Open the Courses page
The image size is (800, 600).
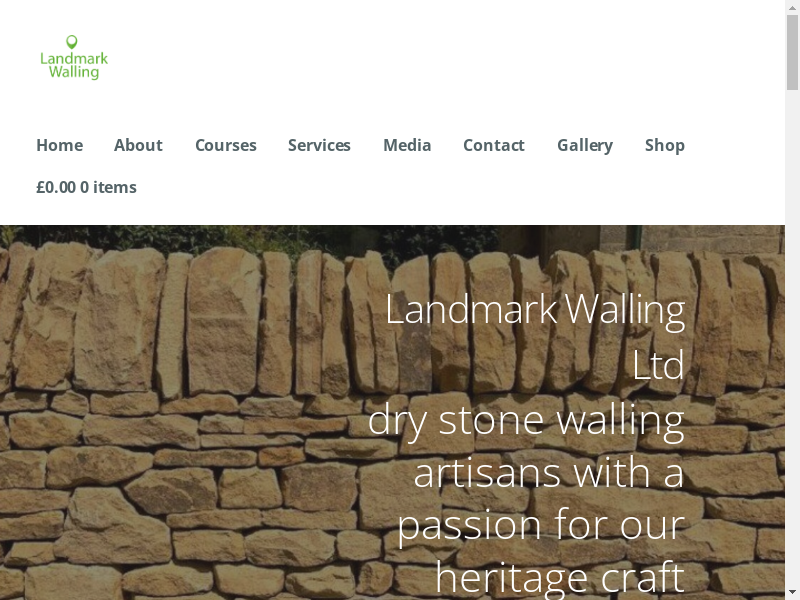226,145
